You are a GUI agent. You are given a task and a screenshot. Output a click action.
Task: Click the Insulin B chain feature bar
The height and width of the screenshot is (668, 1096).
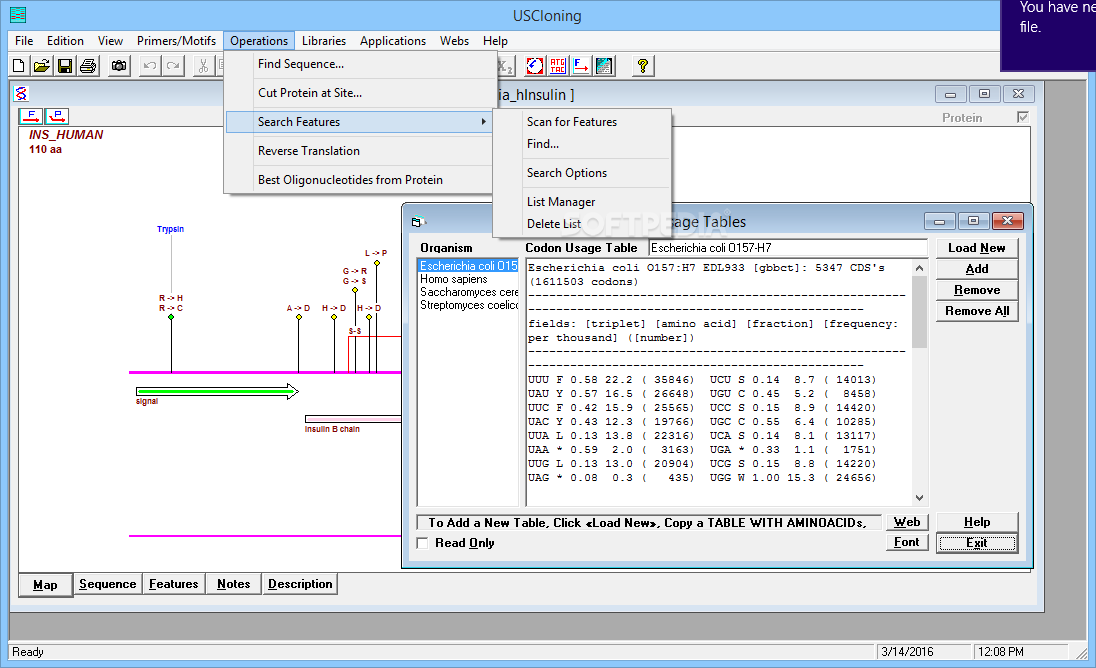(x=353, y=419)
